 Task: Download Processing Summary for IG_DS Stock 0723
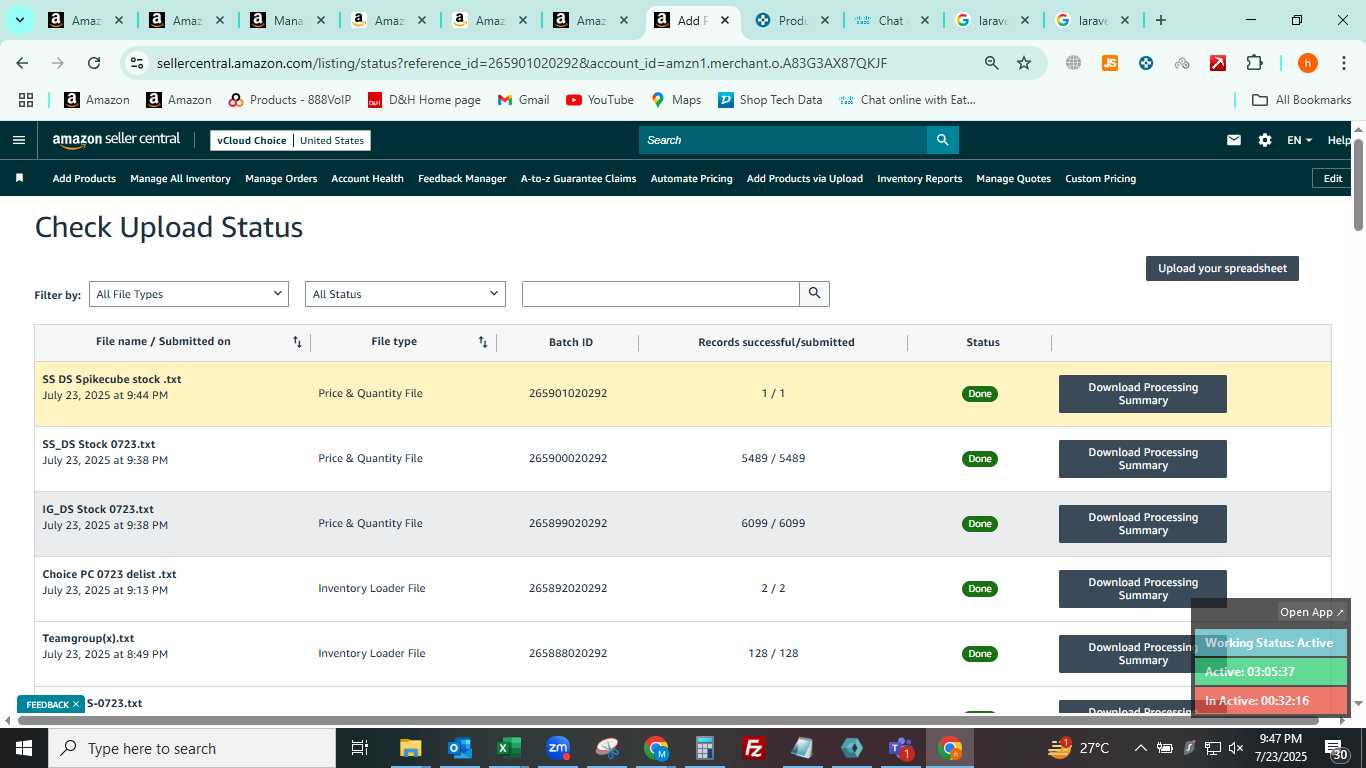point(1143,524)
